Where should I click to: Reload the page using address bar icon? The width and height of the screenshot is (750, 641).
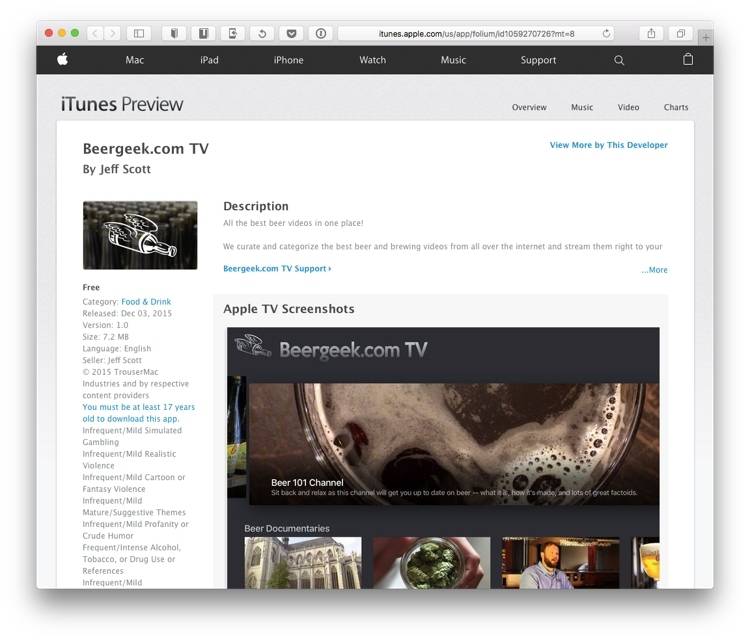[606, 33]
